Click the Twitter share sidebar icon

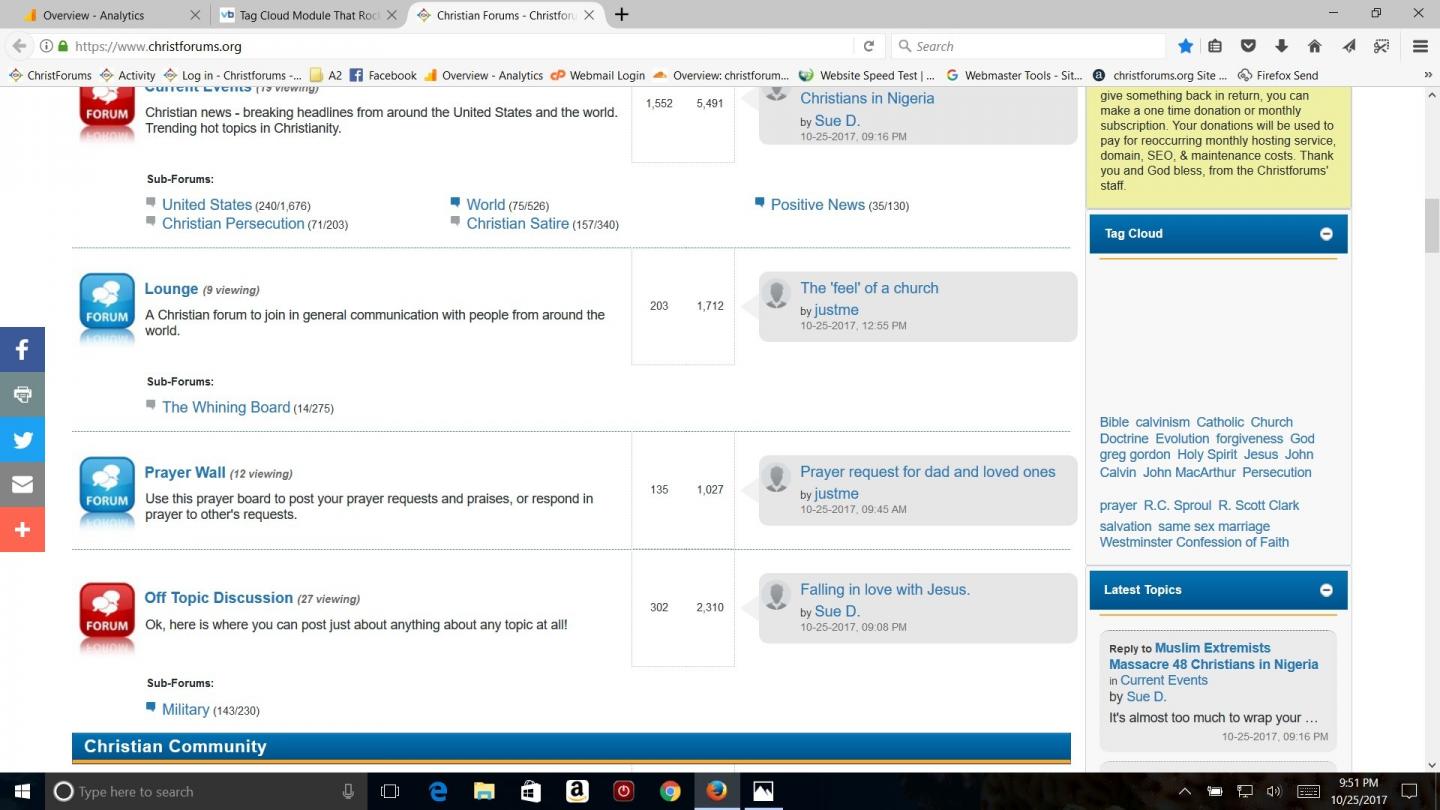tap(22, 439)
